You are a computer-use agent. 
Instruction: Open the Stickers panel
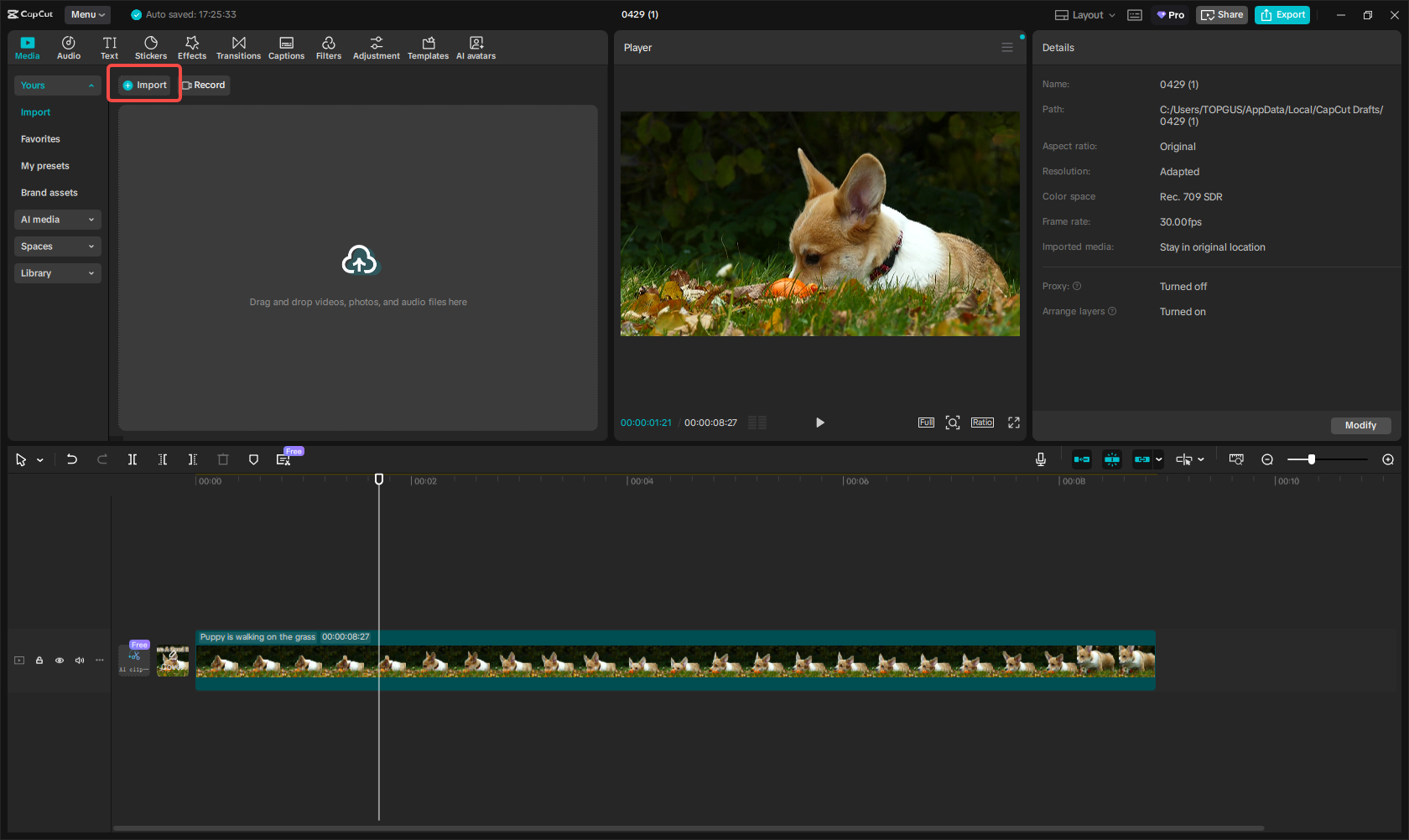coord(151,47)
